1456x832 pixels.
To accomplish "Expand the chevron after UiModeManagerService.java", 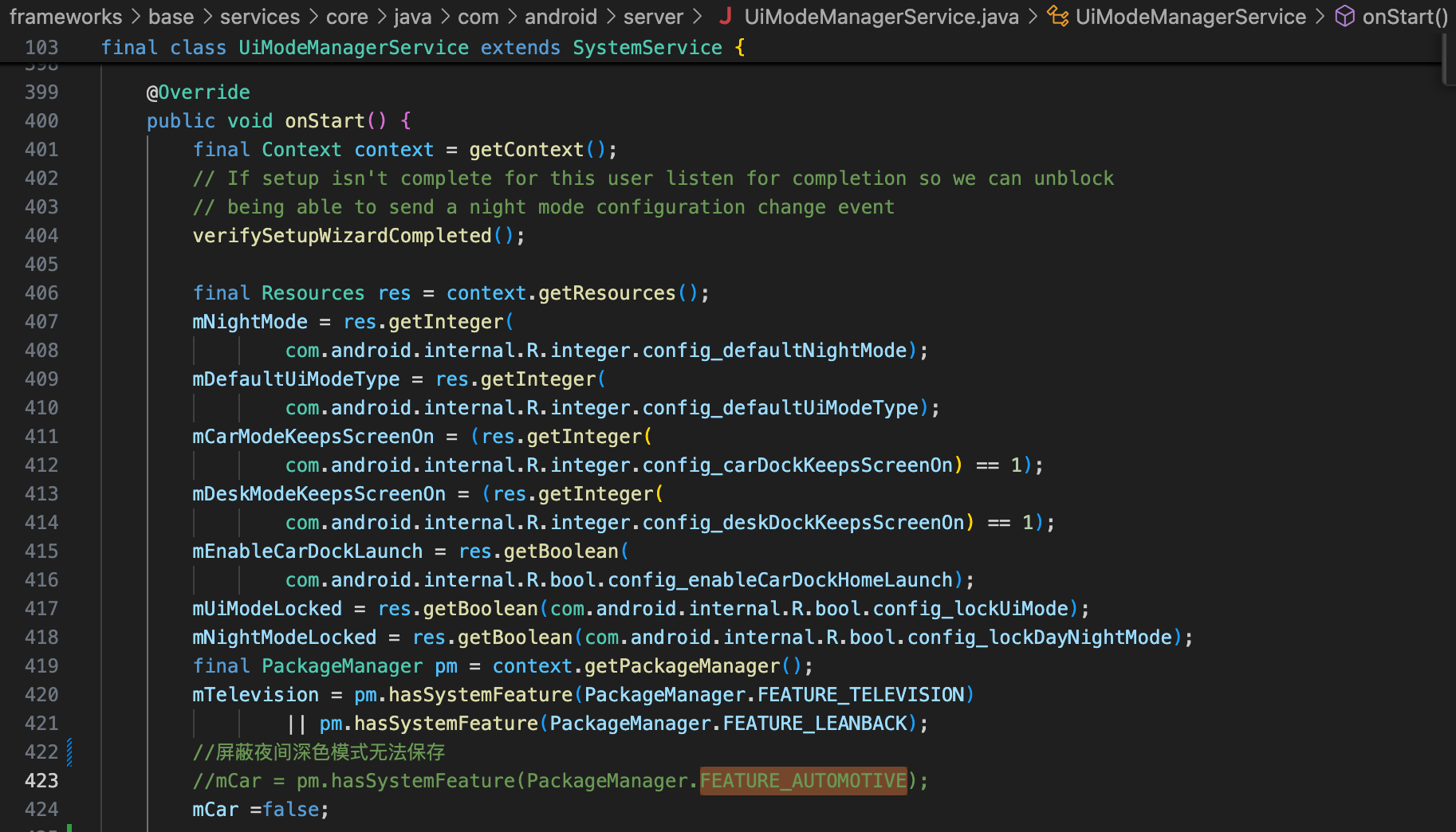I will tap(1033, 16).
